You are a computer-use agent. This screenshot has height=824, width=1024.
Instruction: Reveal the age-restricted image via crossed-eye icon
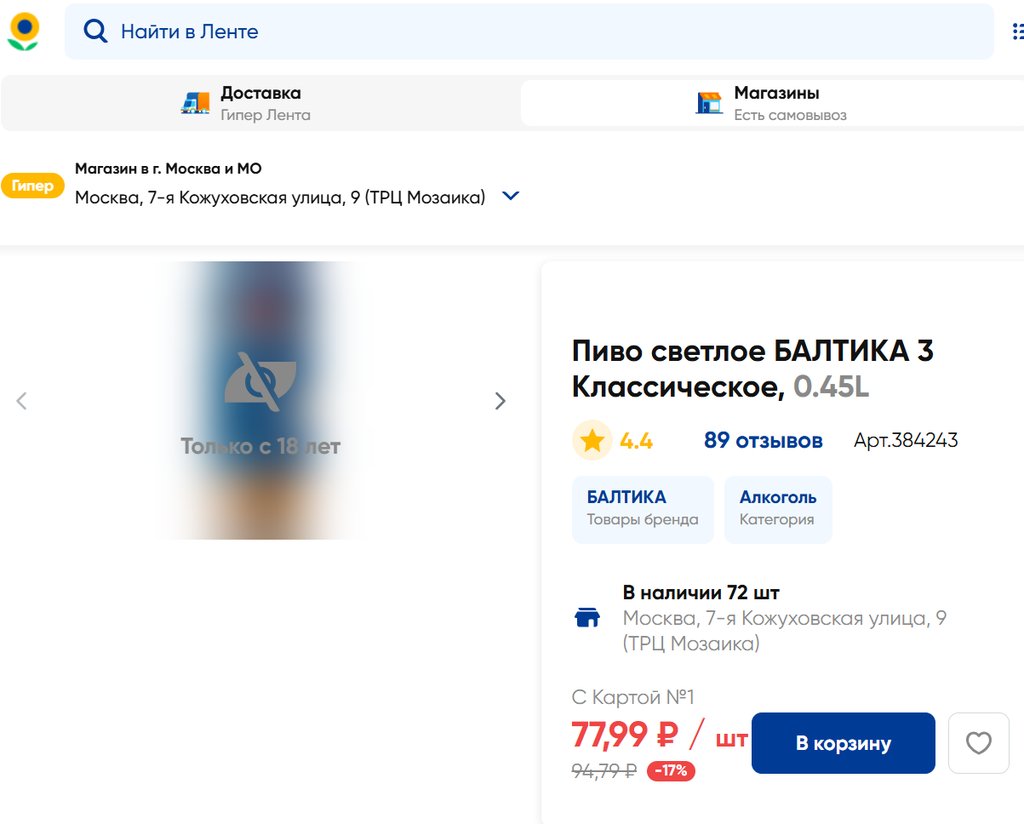(260, 382)
